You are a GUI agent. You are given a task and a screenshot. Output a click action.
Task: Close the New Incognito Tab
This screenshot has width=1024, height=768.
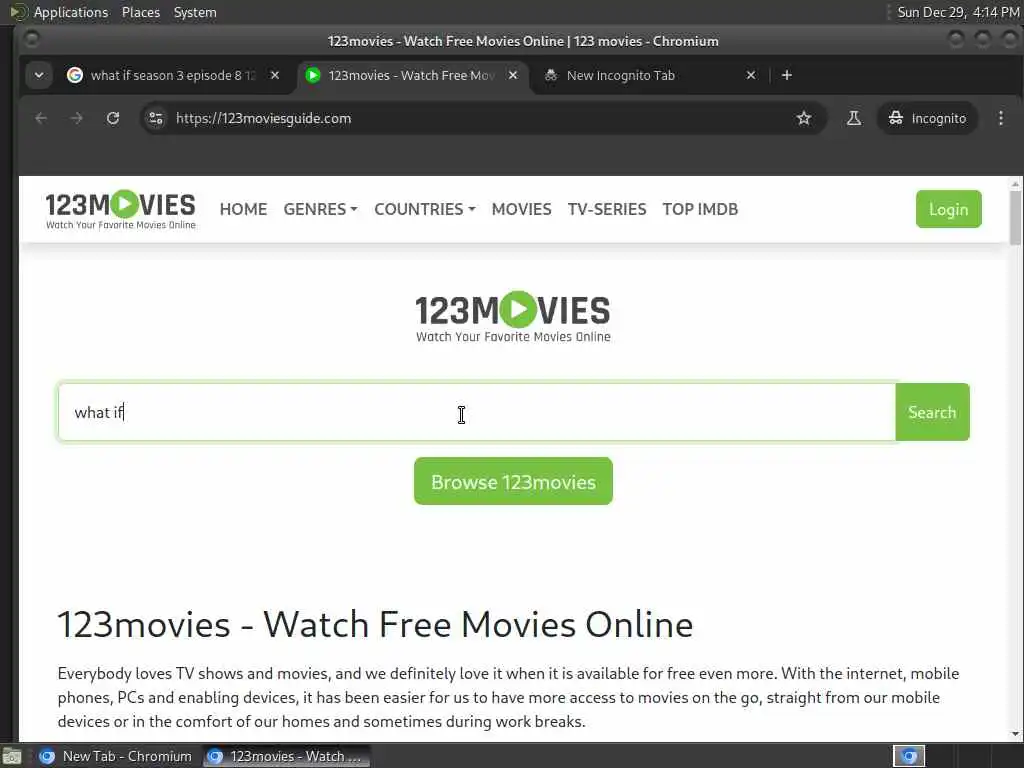point(751,75)
